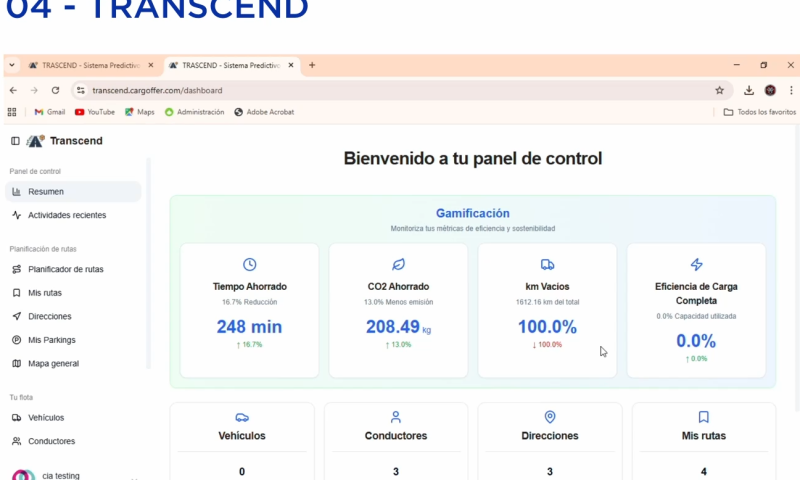Bookmark this page with the star icon
Image resolution: width=800 pixels, height=480 pixels.
(x=719, y=90)
